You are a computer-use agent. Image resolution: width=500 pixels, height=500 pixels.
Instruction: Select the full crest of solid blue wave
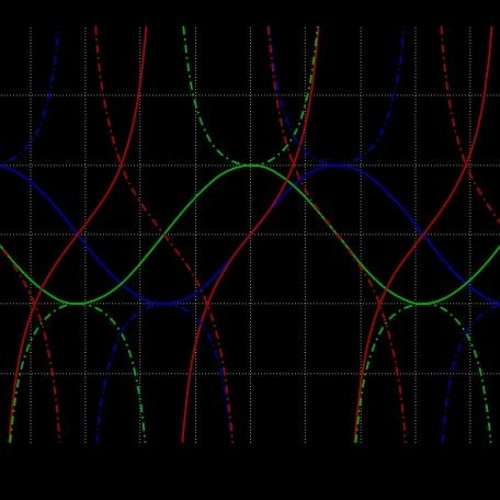(x=337, y=165)
